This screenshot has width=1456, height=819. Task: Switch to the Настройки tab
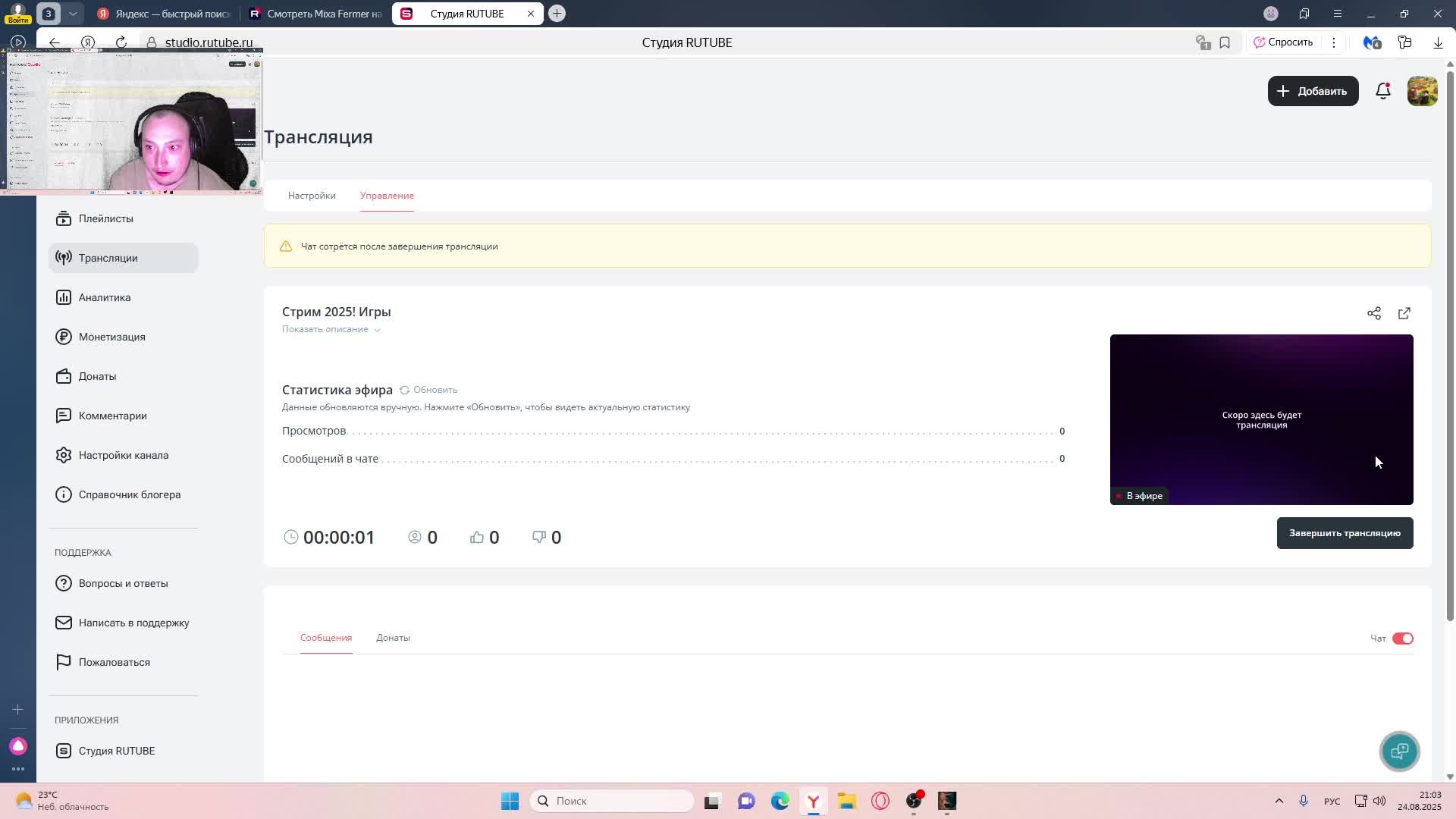tap(312, 196)
